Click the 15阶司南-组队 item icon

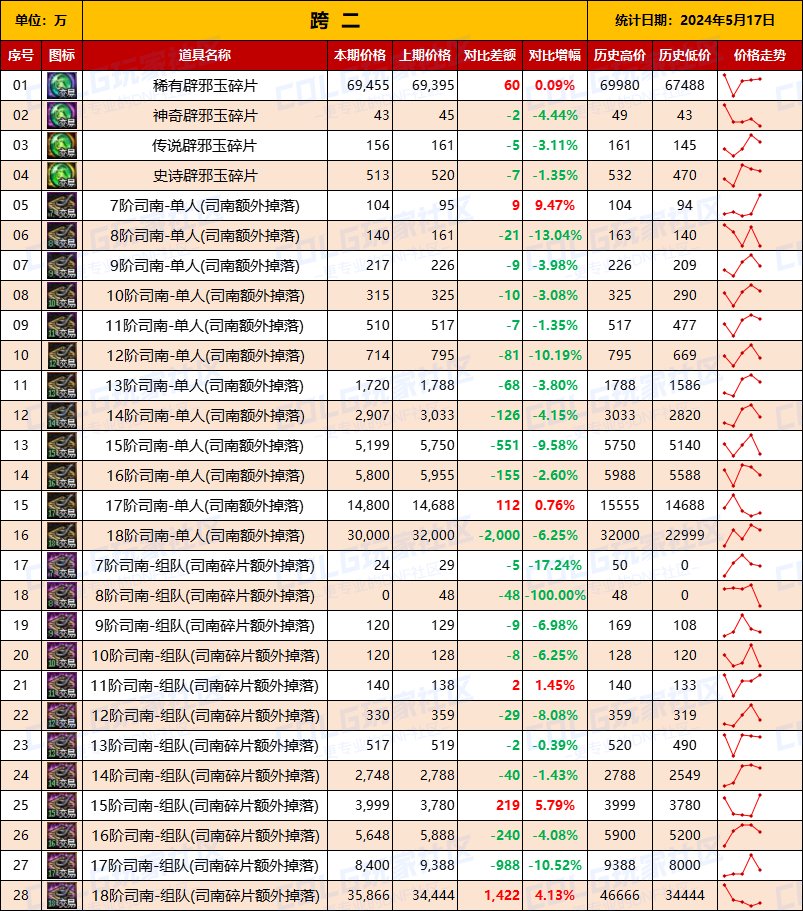click(x=62, y=806)
